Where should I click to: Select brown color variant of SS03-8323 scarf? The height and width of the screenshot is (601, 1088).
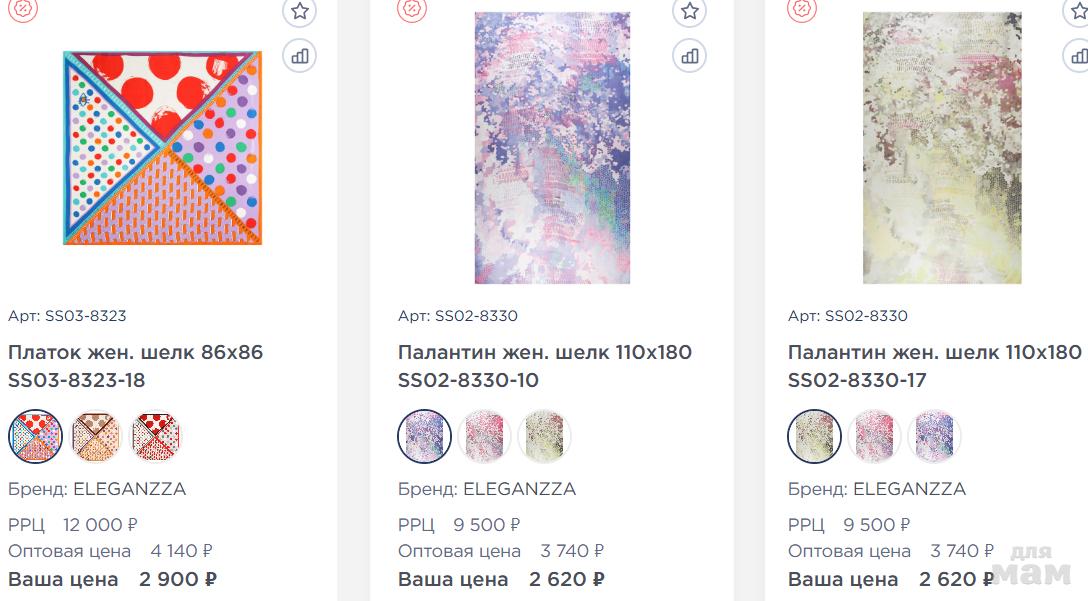point(96,436)
